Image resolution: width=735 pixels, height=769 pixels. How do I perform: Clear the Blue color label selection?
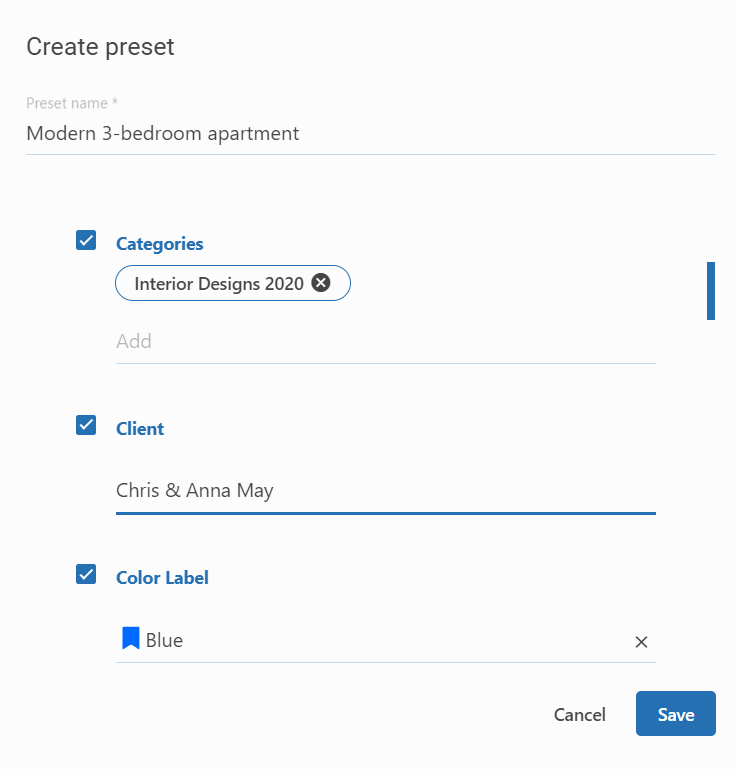tap(641, 642)
